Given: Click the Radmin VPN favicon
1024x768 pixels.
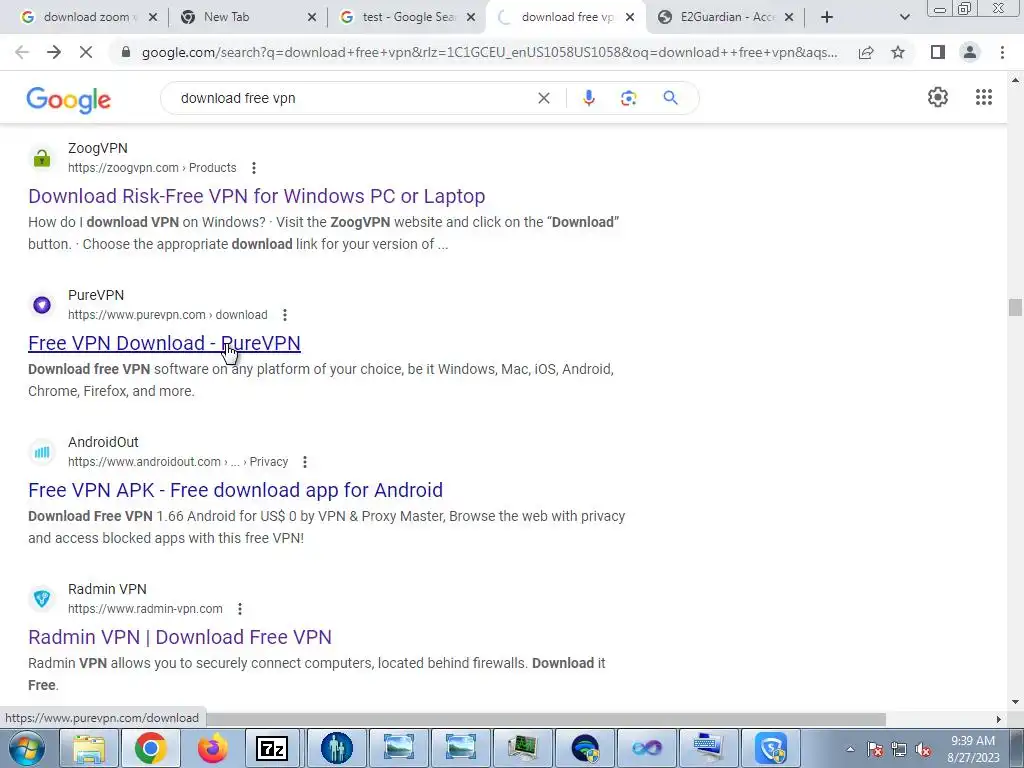Looking at the screenshot, I should coord(42,599).
